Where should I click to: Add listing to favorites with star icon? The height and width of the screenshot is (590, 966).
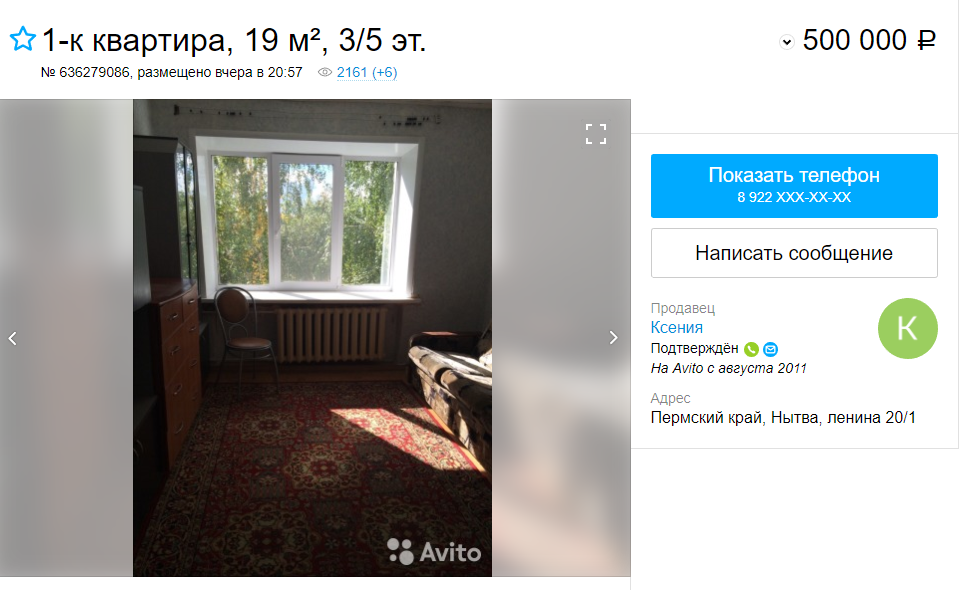pyautogui.click(x=23, y=39)
